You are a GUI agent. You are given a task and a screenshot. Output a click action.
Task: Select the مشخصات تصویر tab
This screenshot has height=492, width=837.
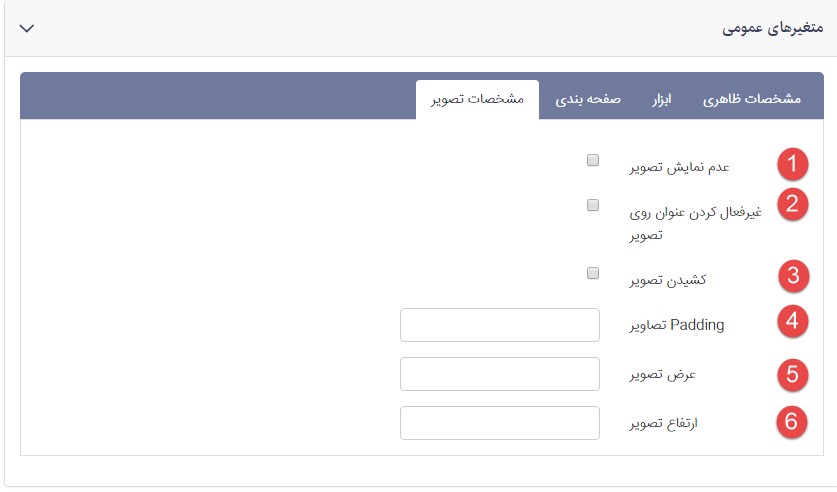477,100
